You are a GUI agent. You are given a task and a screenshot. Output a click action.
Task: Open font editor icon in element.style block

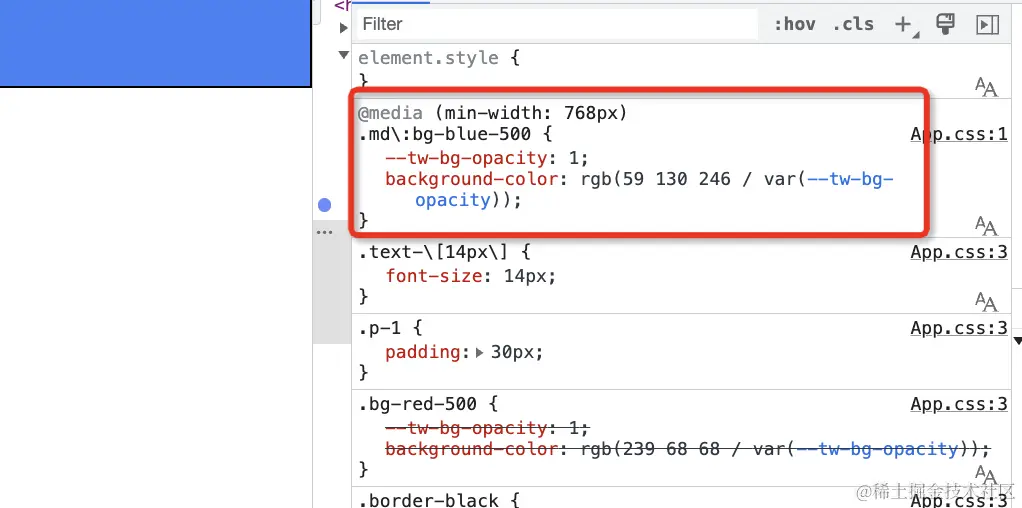click(986, 86)
